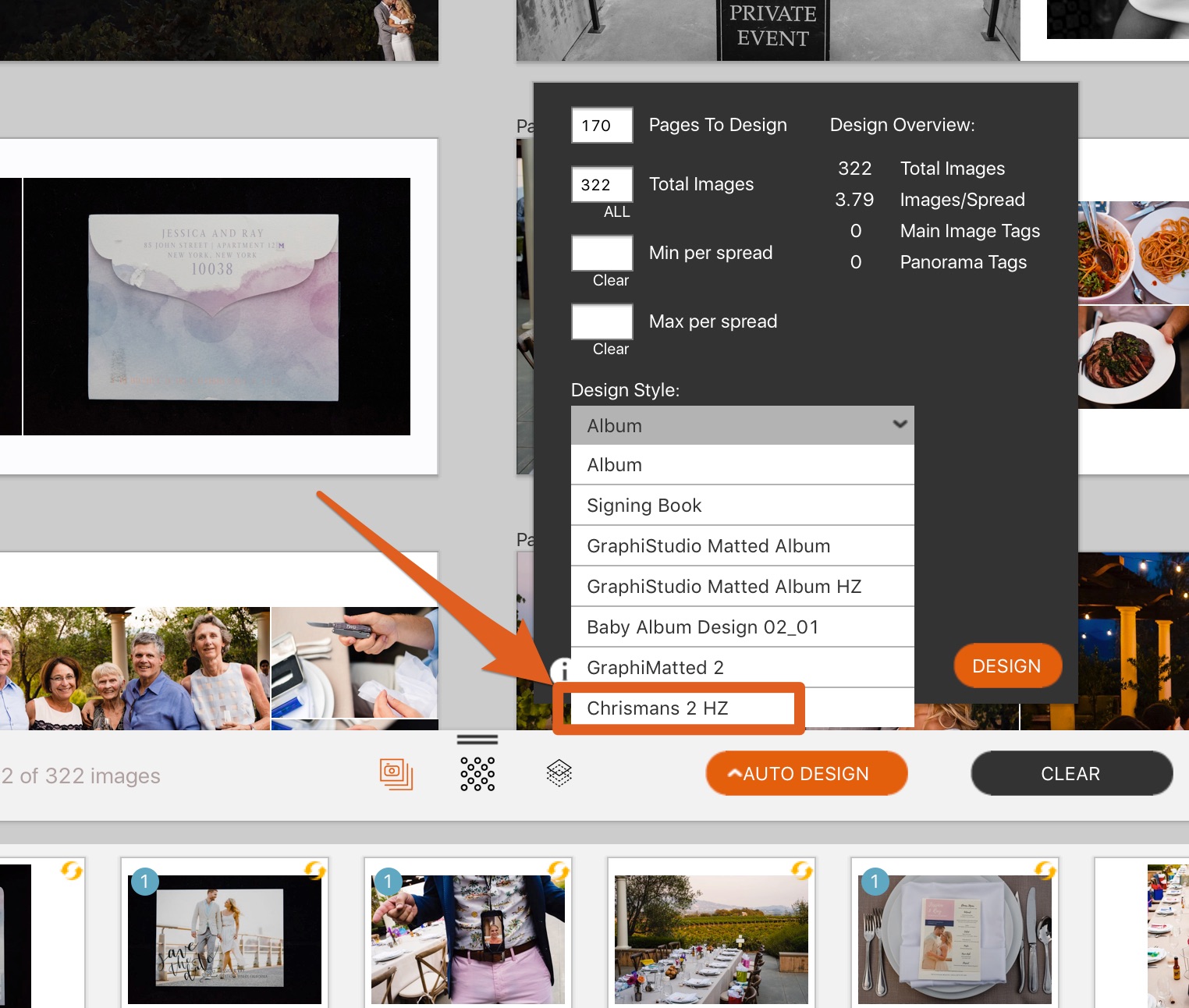Select the Private Event sign image

pyautogui.click(x=768, y=30)
